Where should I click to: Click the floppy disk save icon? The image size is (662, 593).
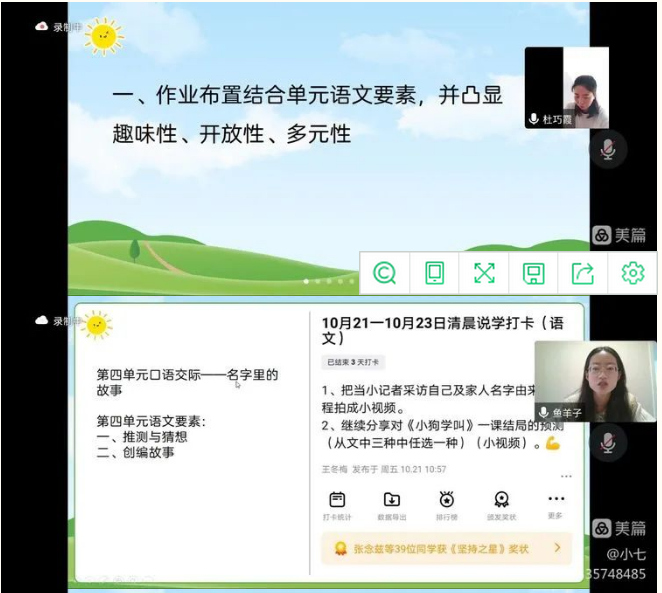pyautogui.click(x=533, y=273)
